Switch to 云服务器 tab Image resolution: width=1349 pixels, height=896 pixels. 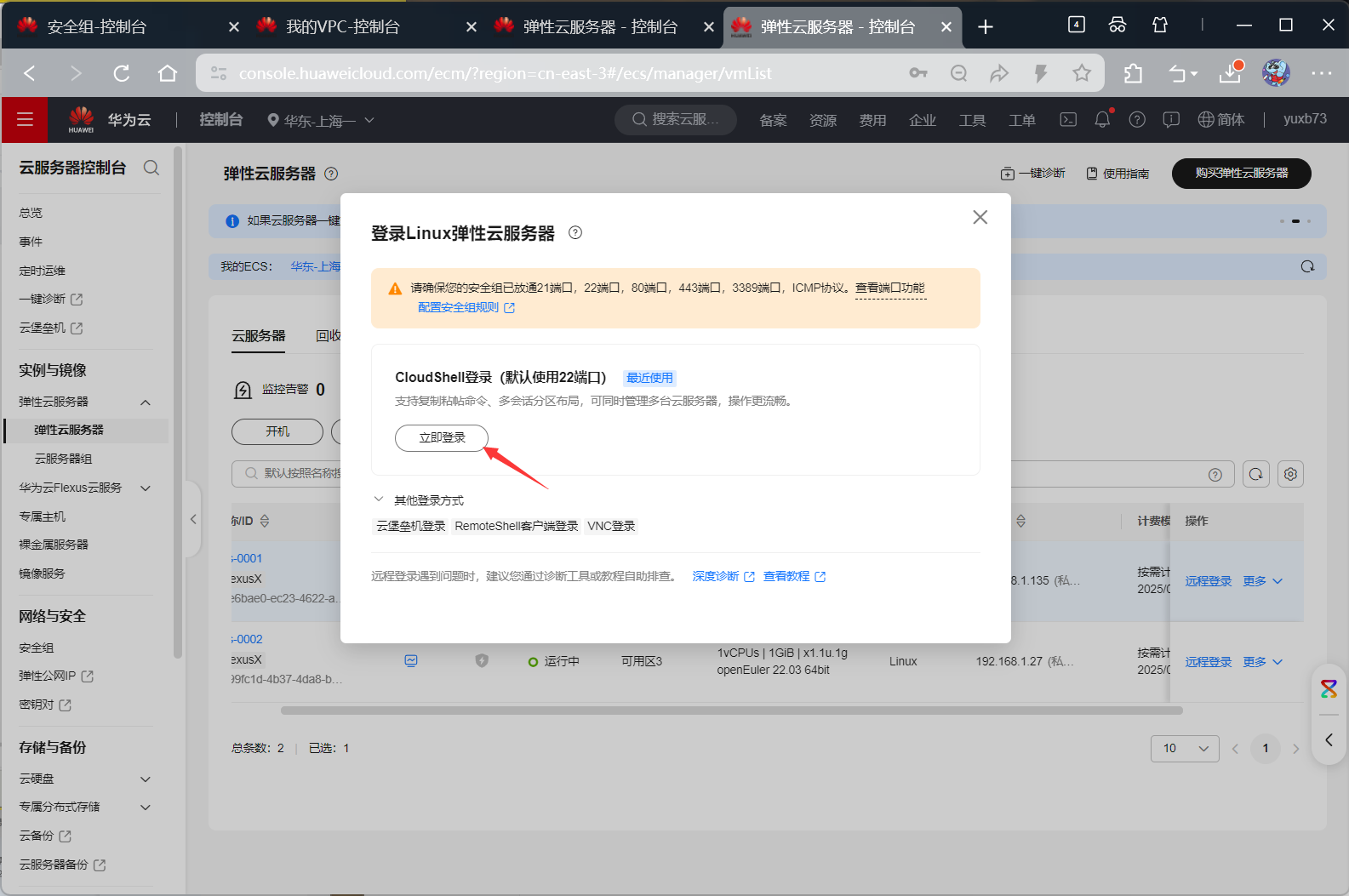tap(259, 336)
